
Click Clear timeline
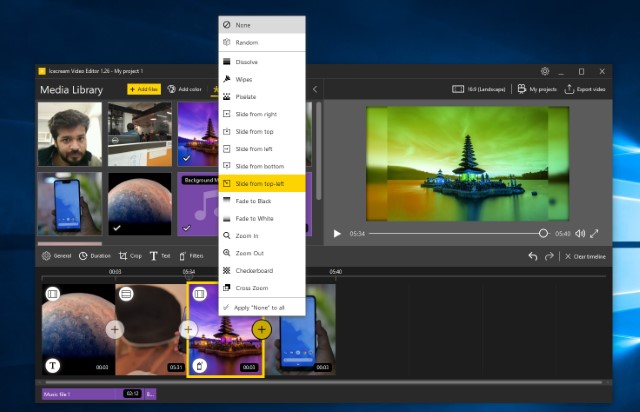pos(585,256)
